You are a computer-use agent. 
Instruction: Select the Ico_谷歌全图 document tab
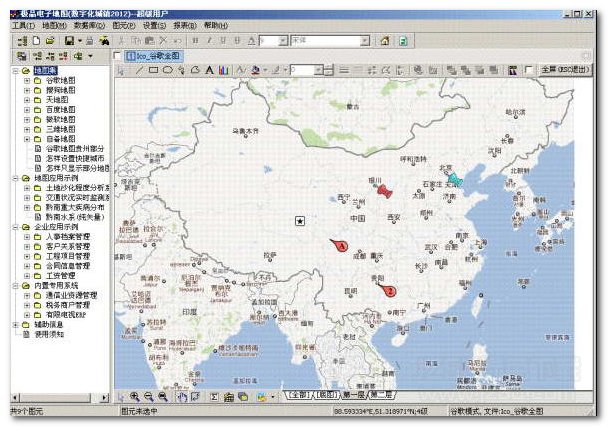coord(154,56)
